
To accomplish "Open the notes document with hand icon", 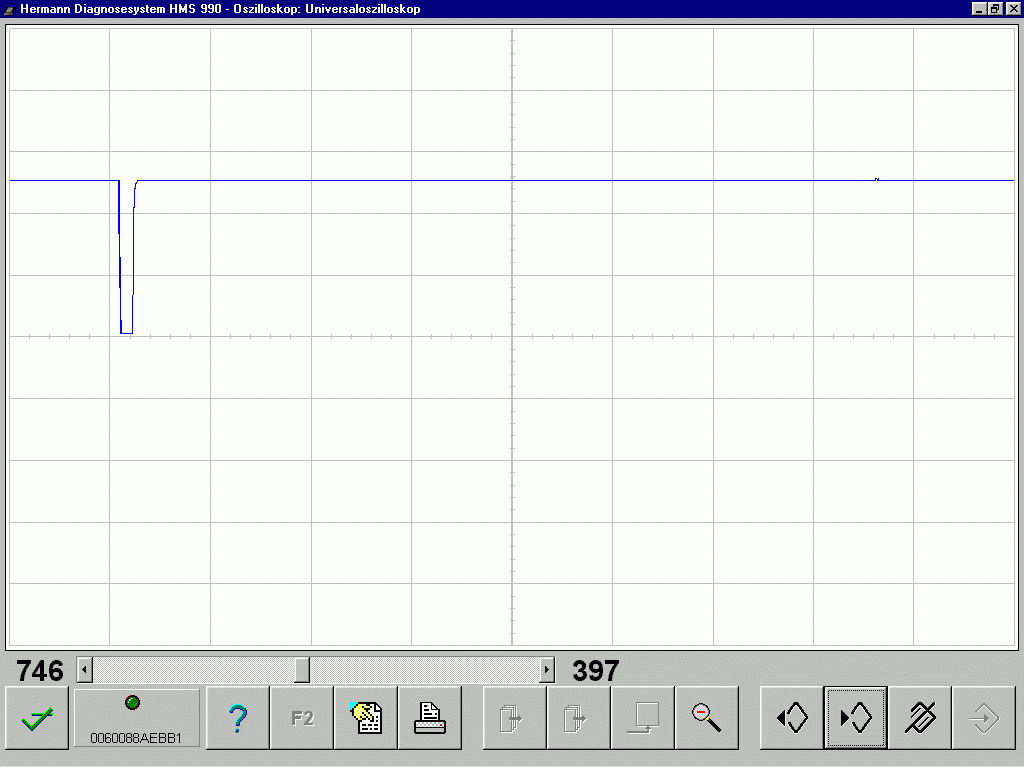I will coord(366,718).
